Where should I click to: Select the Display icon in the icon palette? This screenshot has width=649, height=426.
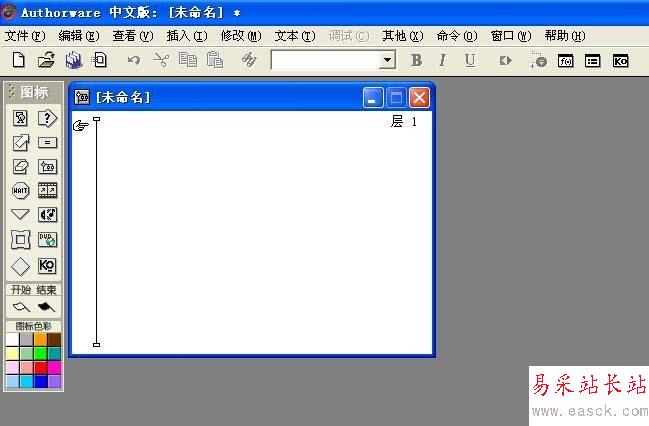[x=20, y=118]
